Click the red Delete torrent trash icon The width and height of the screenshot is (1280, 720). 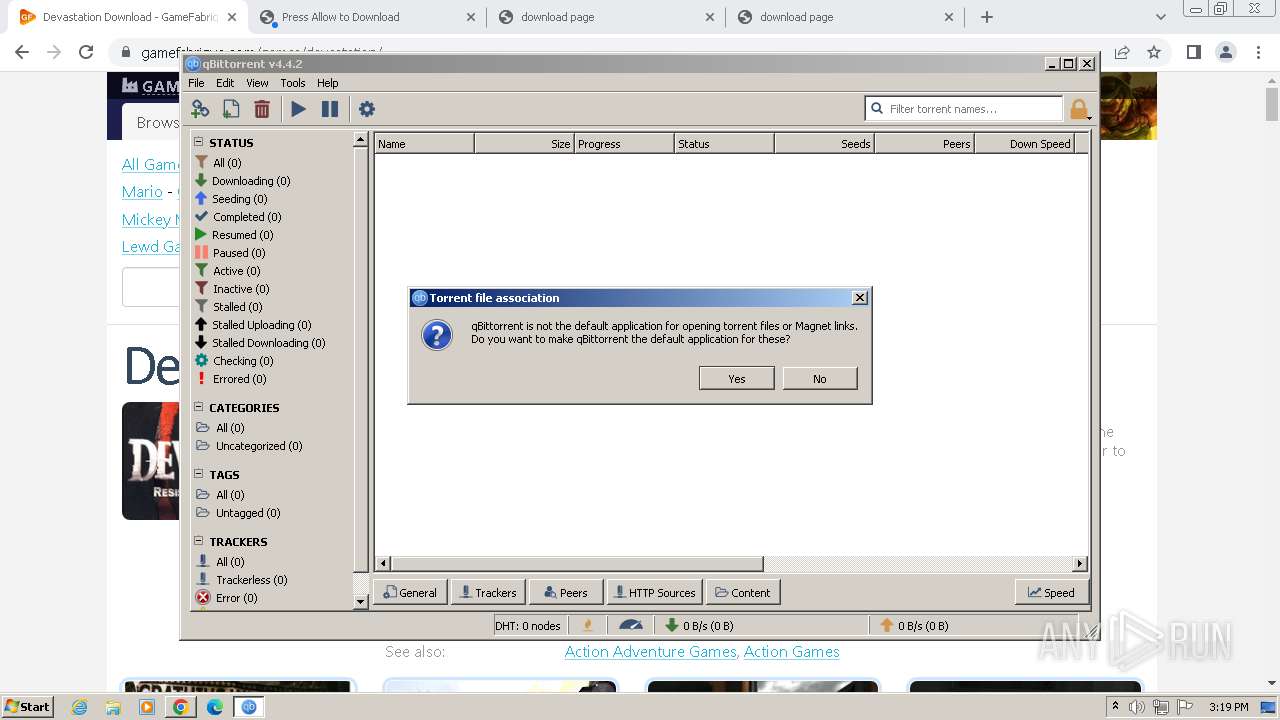point(262,109)
